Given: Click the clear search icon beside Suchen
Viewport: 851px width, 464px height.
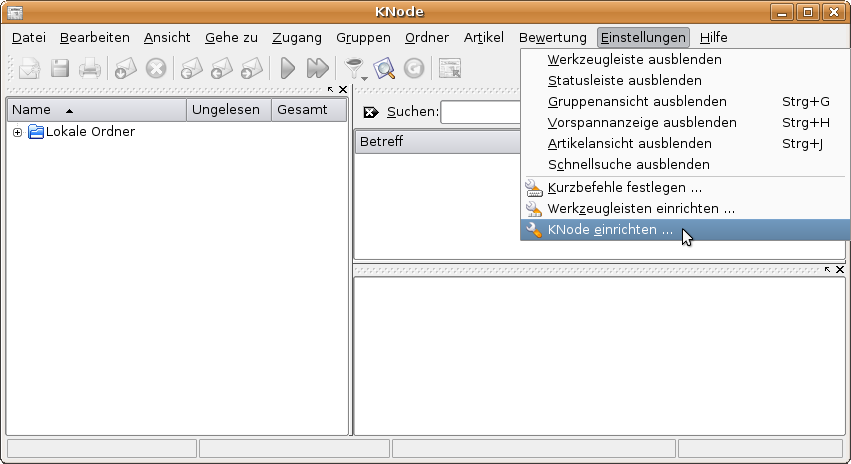Looking at the screenshot, I should 371,112.
